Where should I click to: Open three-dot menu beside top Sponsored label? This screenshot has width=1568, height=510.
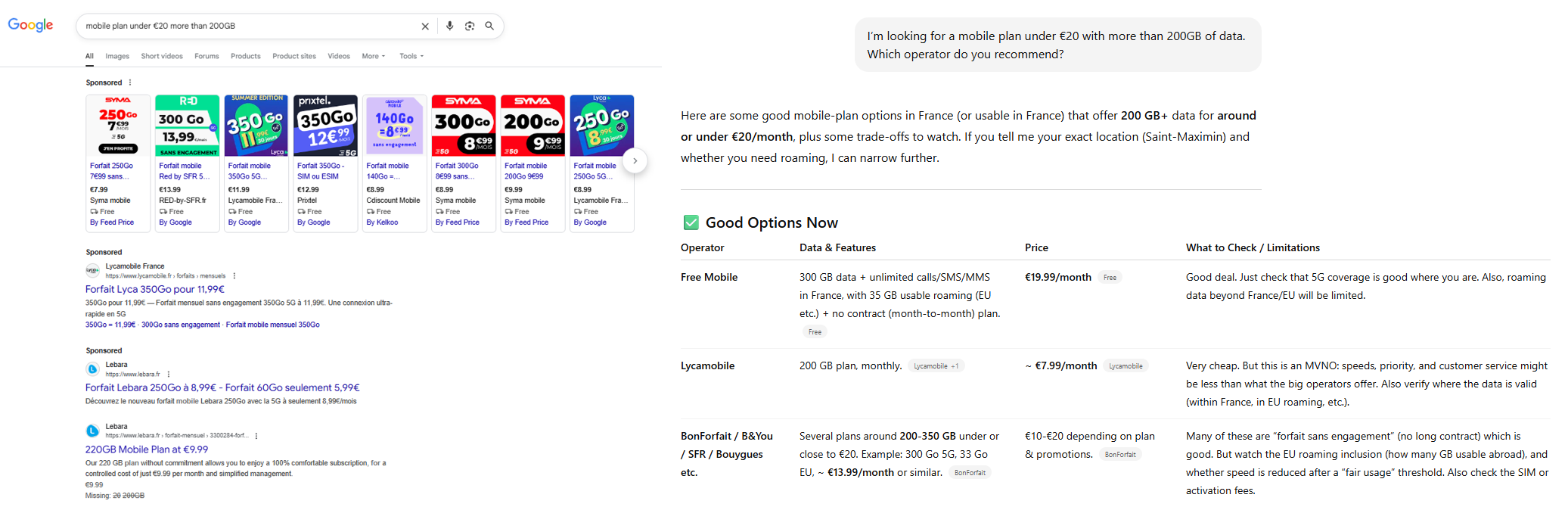pos(130,82)
